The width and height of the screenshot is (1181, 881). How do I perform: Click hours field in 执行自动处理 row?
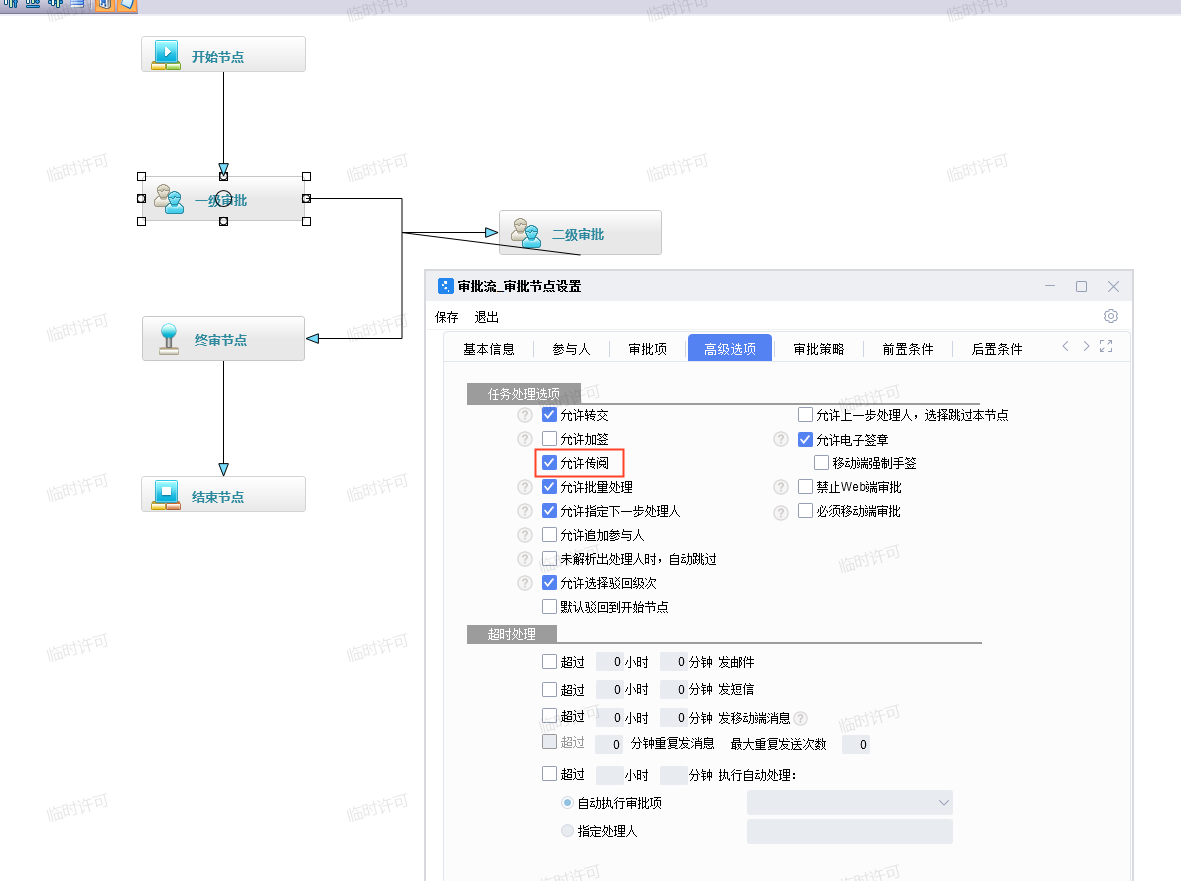click(x=609, y=775)
